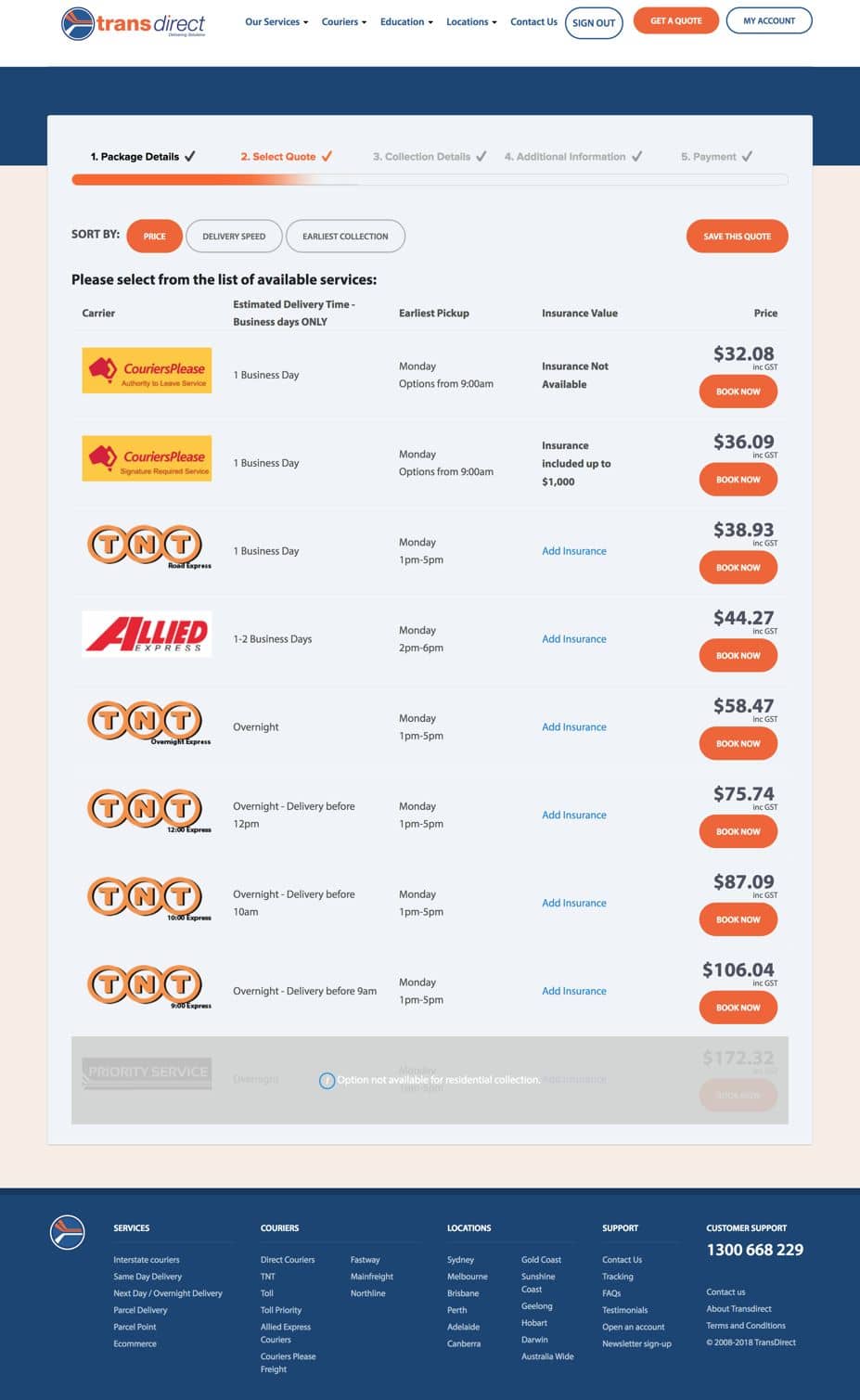Image resolution: width=860 pixels, height=1400 pixels.
Task: Sort quotes by Earliest Collection
Action: click(345, 236)
